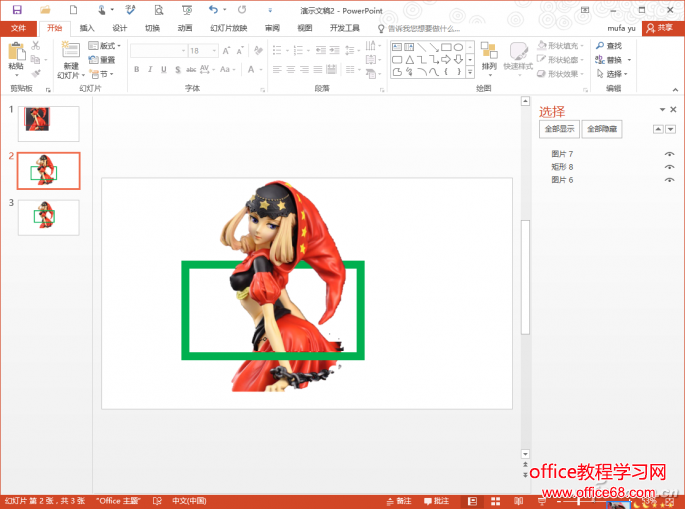Select slide 3 thumbnail in slide panel
Screen dimensions: 685x509
pyautogui.click(x=48, y=216)
